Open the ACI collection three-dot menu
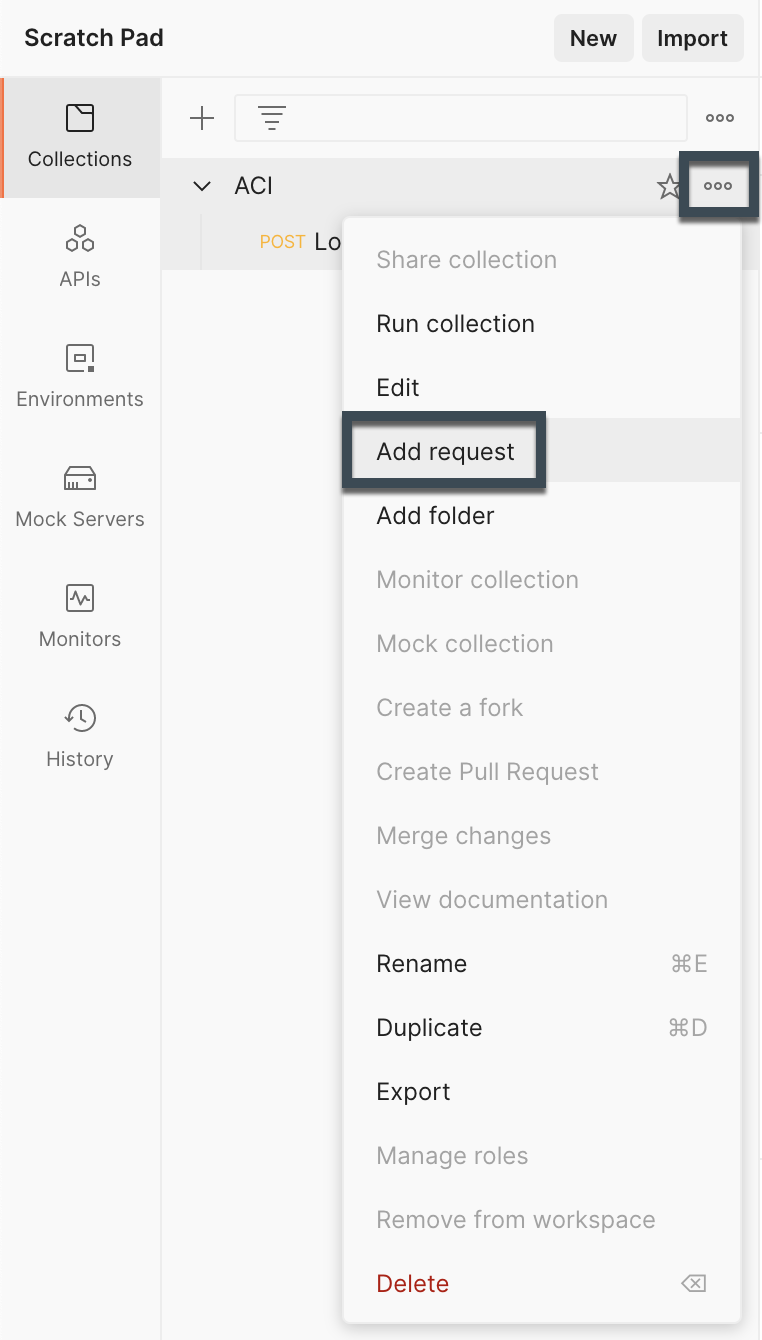The width and height of the screenshot is (762, 1340). 719,185
